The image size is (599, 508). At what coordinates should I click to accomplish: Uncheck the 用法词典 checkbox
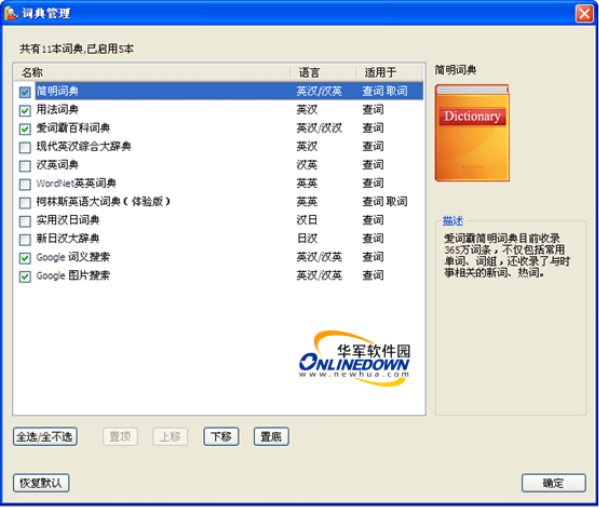pos(25,110)
